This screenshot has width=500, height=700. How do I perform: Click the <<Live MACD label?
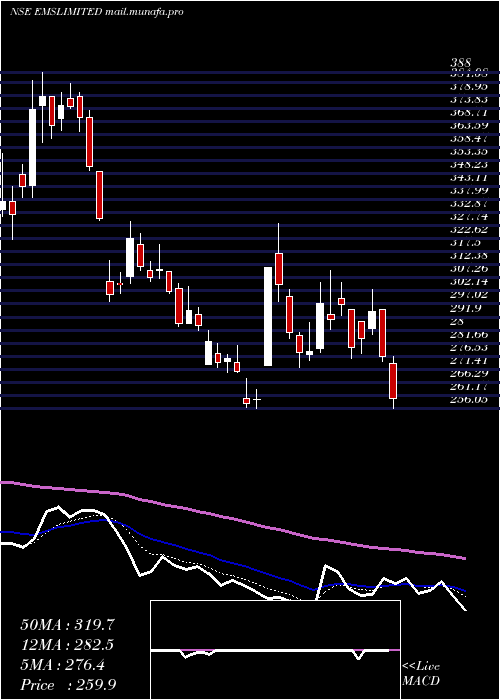click(x=421, y=674)
